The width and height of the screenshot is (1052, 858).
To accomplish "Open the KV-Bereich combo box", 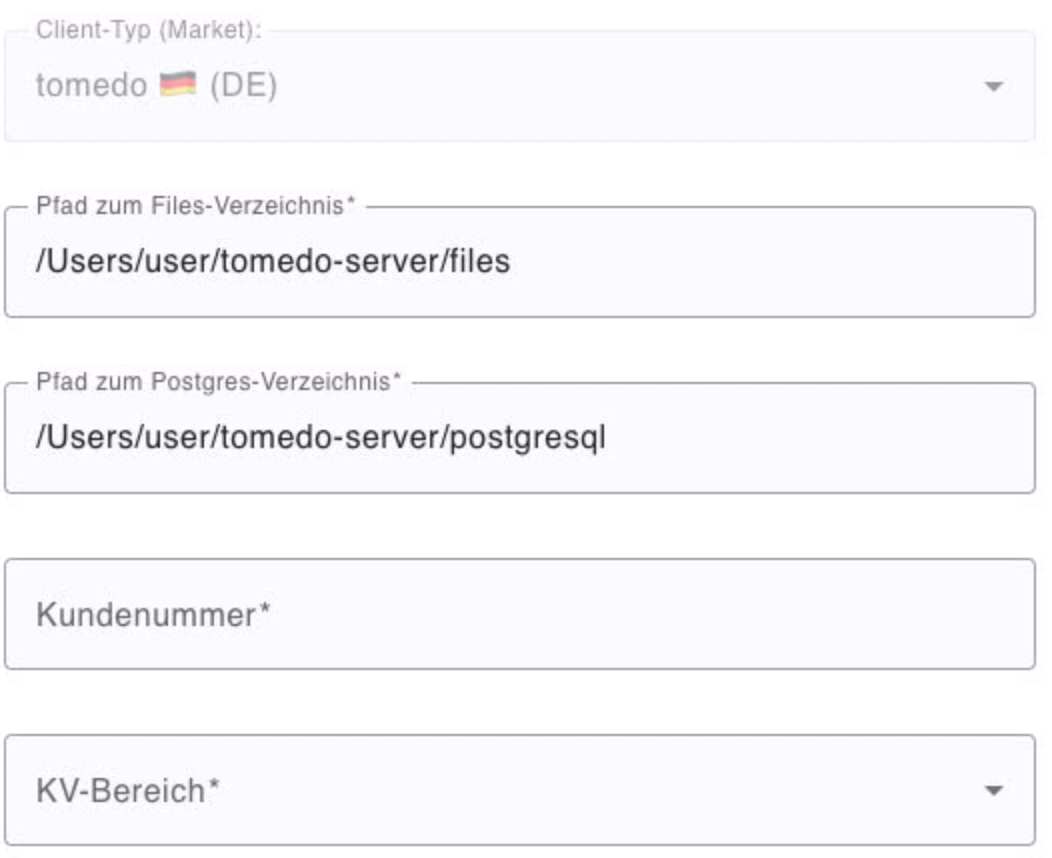I will coord(520,790).
